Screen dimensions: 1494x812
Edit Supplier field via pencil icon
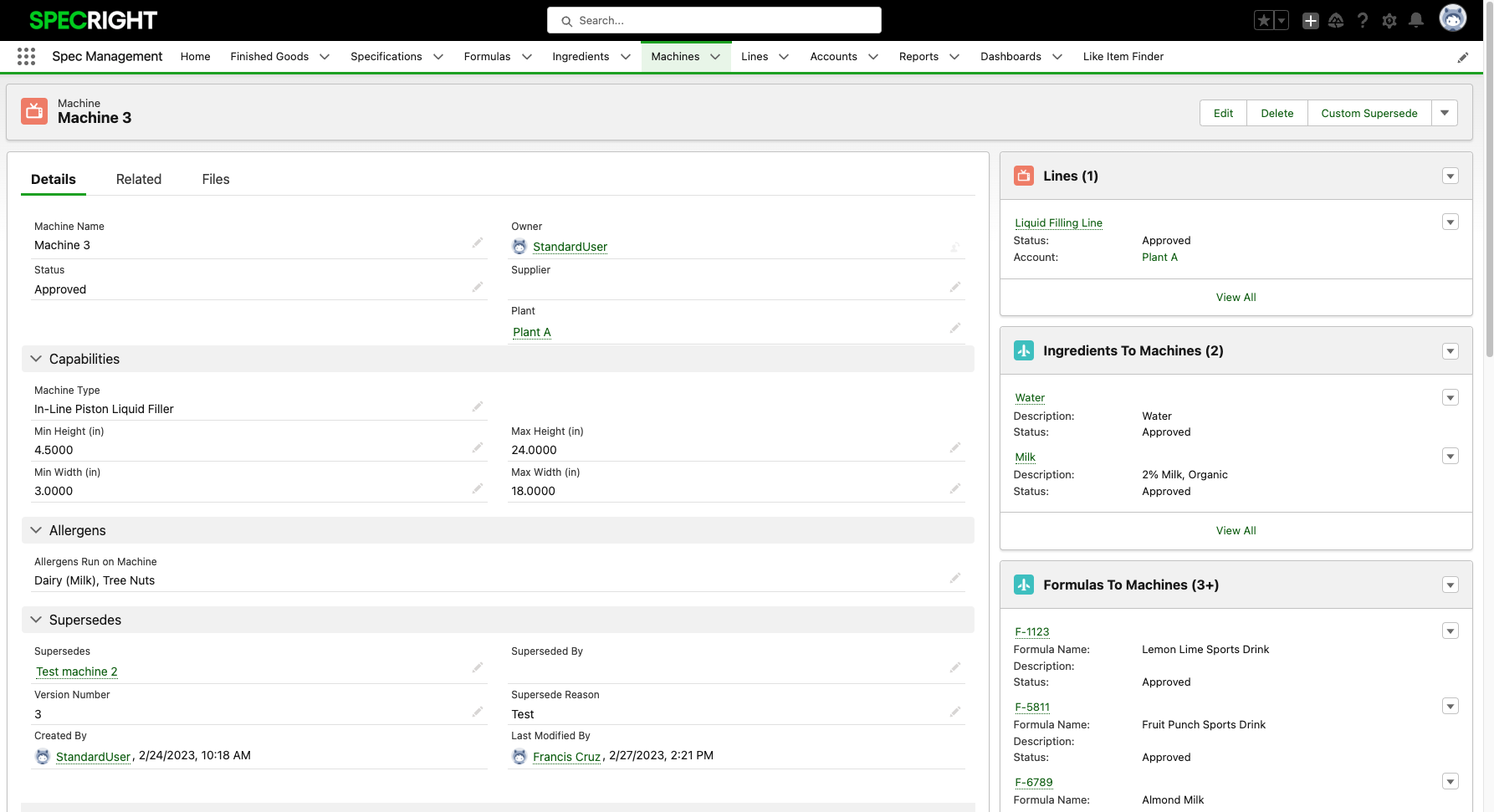click(x=955, y=287)
